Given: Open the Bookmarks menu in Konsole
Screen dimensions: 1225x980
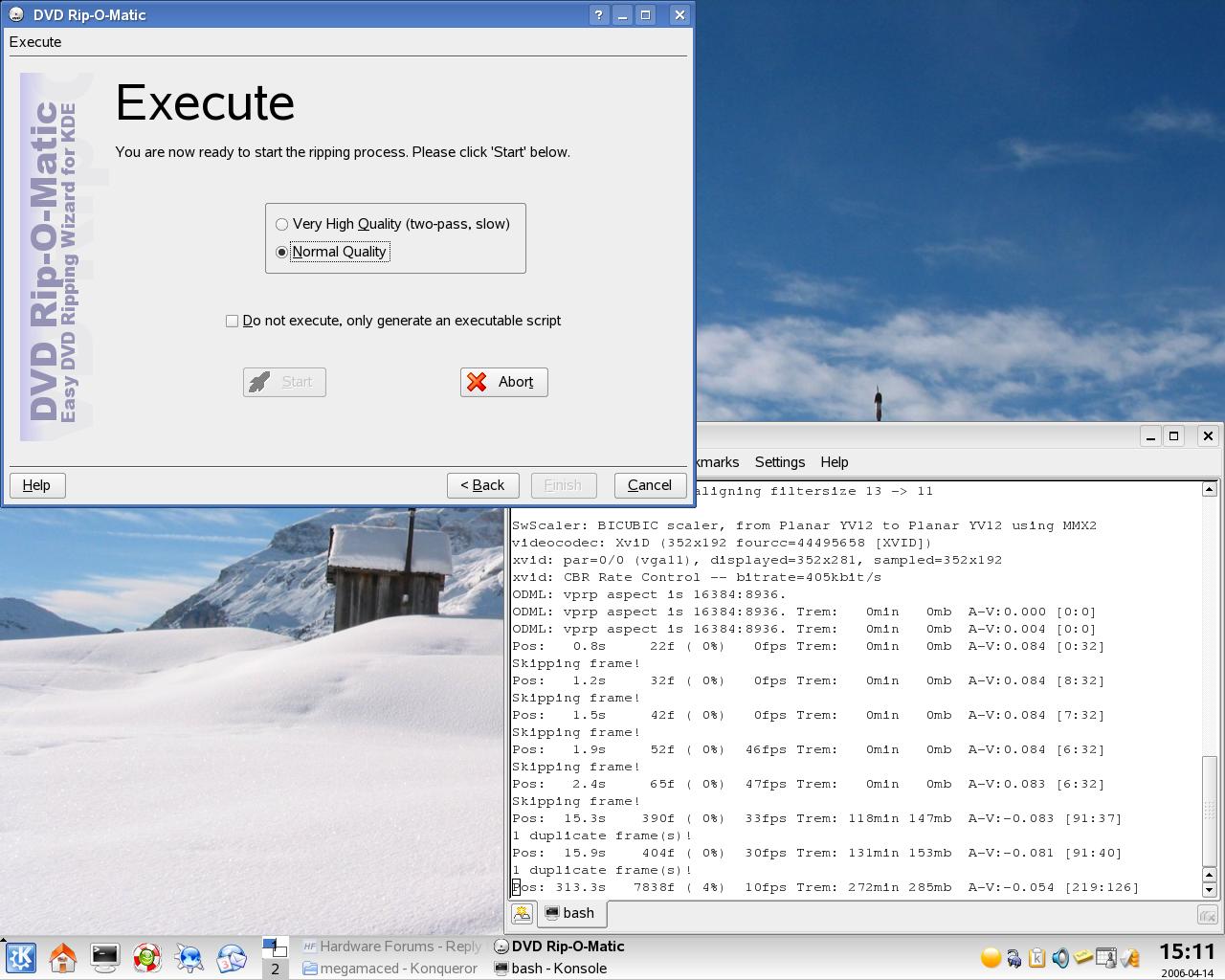Looking at the screenshot, I should coord(718,462).
